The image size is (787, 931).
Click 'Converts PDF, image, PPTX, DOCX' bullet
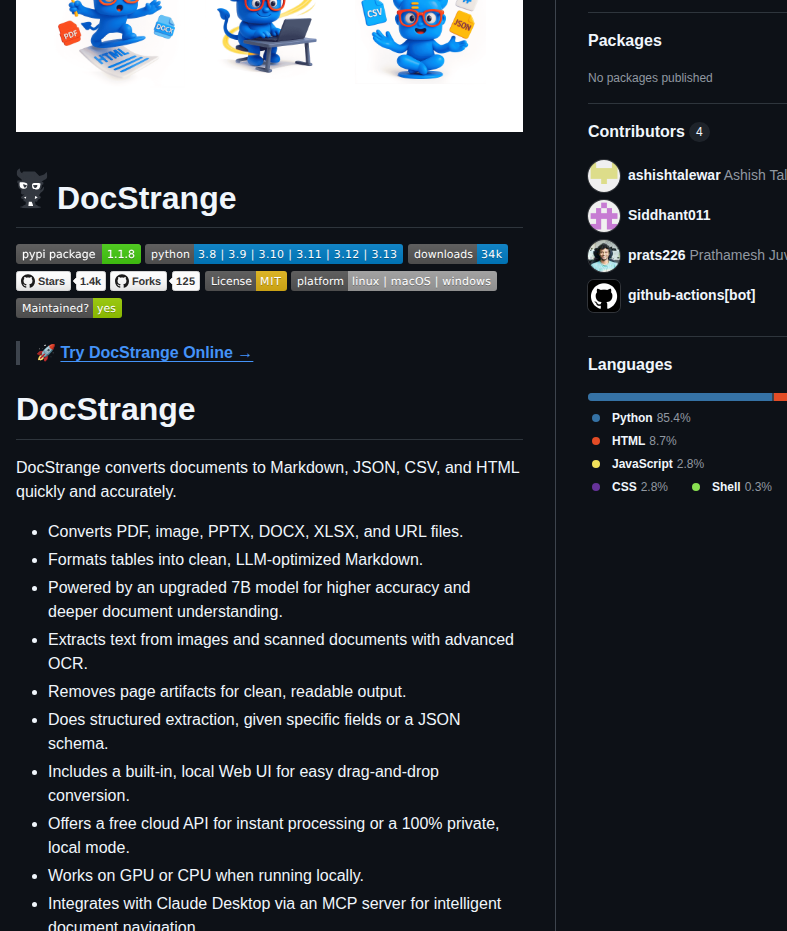pos(255,531)
